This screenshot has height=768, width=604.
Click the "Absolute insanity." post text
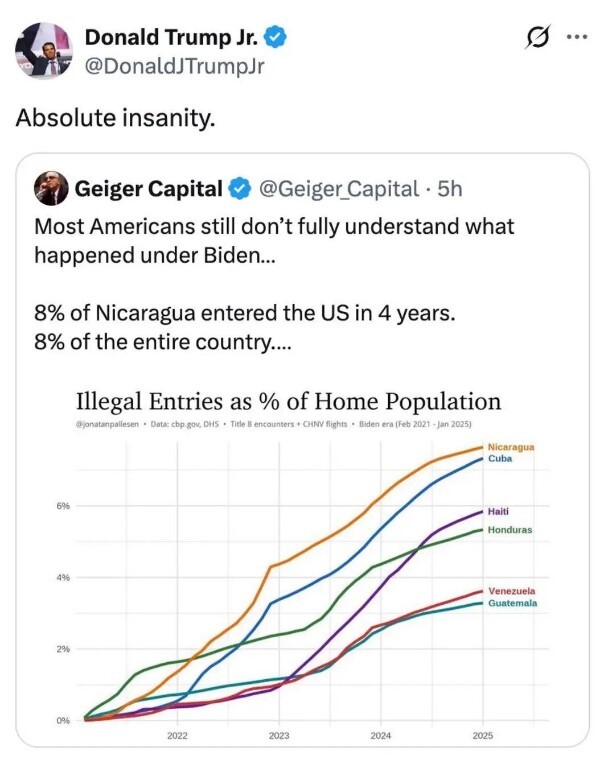[x=115, y=117]
